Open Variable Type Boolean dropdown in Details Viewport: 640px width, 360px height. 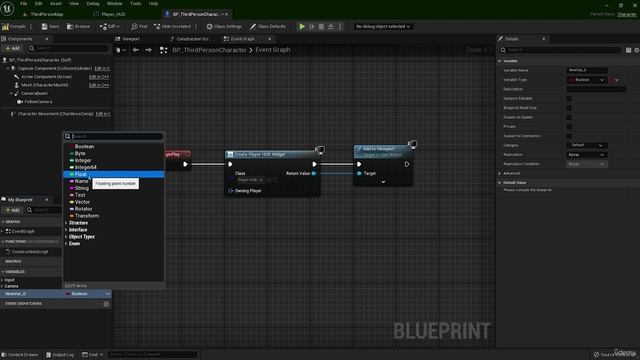click(587, 80)
